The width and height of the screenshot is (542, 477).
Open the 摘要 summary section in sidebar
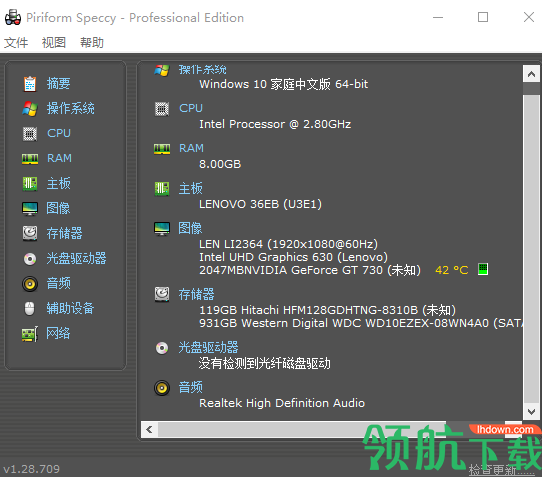[58, 84]
